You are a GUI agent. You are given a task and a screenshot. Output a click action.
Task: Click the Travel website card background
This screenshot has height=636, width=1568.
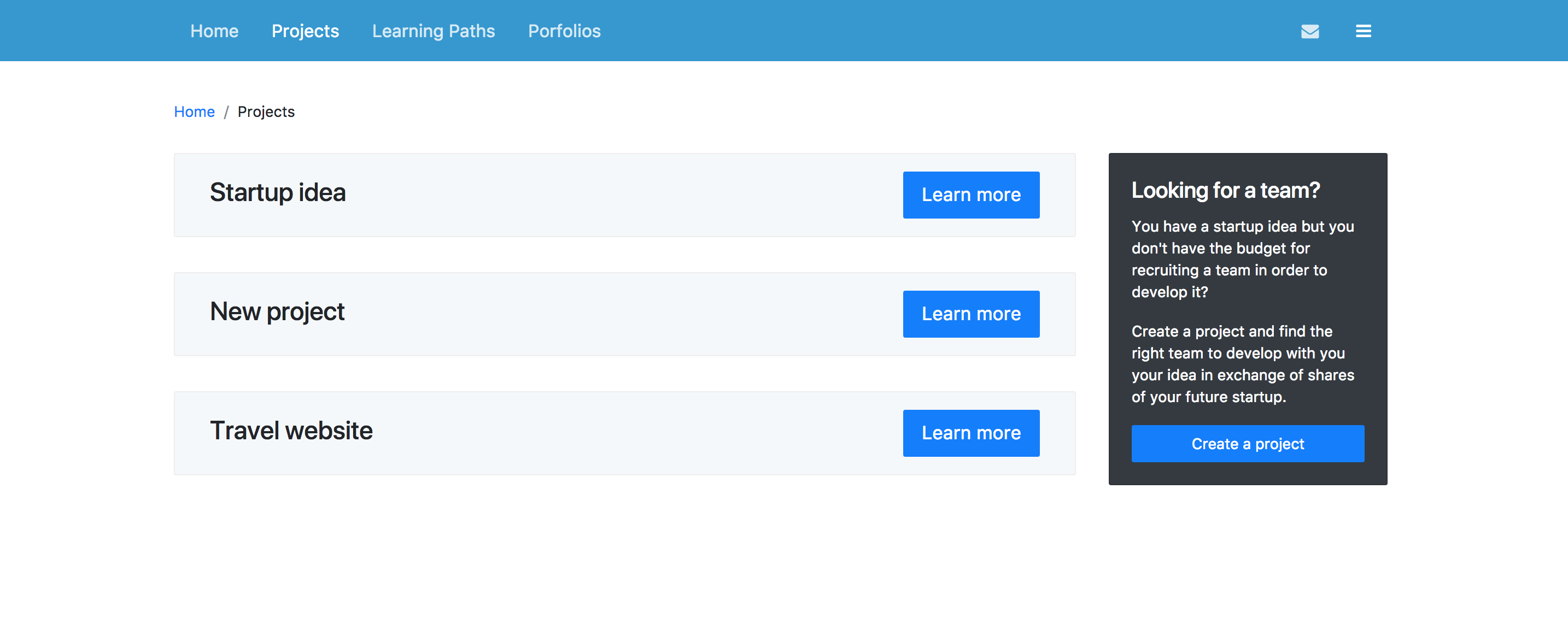[609, 433]
